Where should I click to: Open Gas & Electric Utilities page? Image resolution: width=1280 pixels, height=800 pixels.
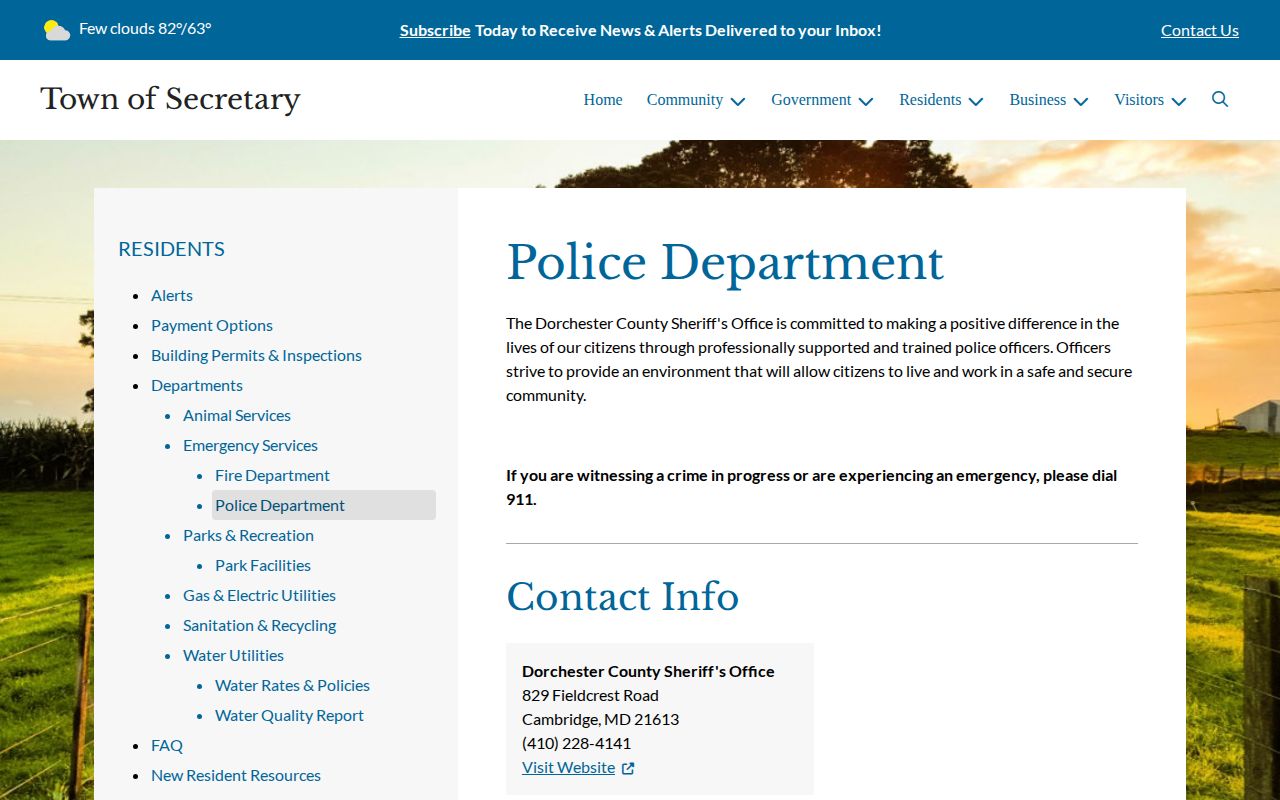point(259,595)
